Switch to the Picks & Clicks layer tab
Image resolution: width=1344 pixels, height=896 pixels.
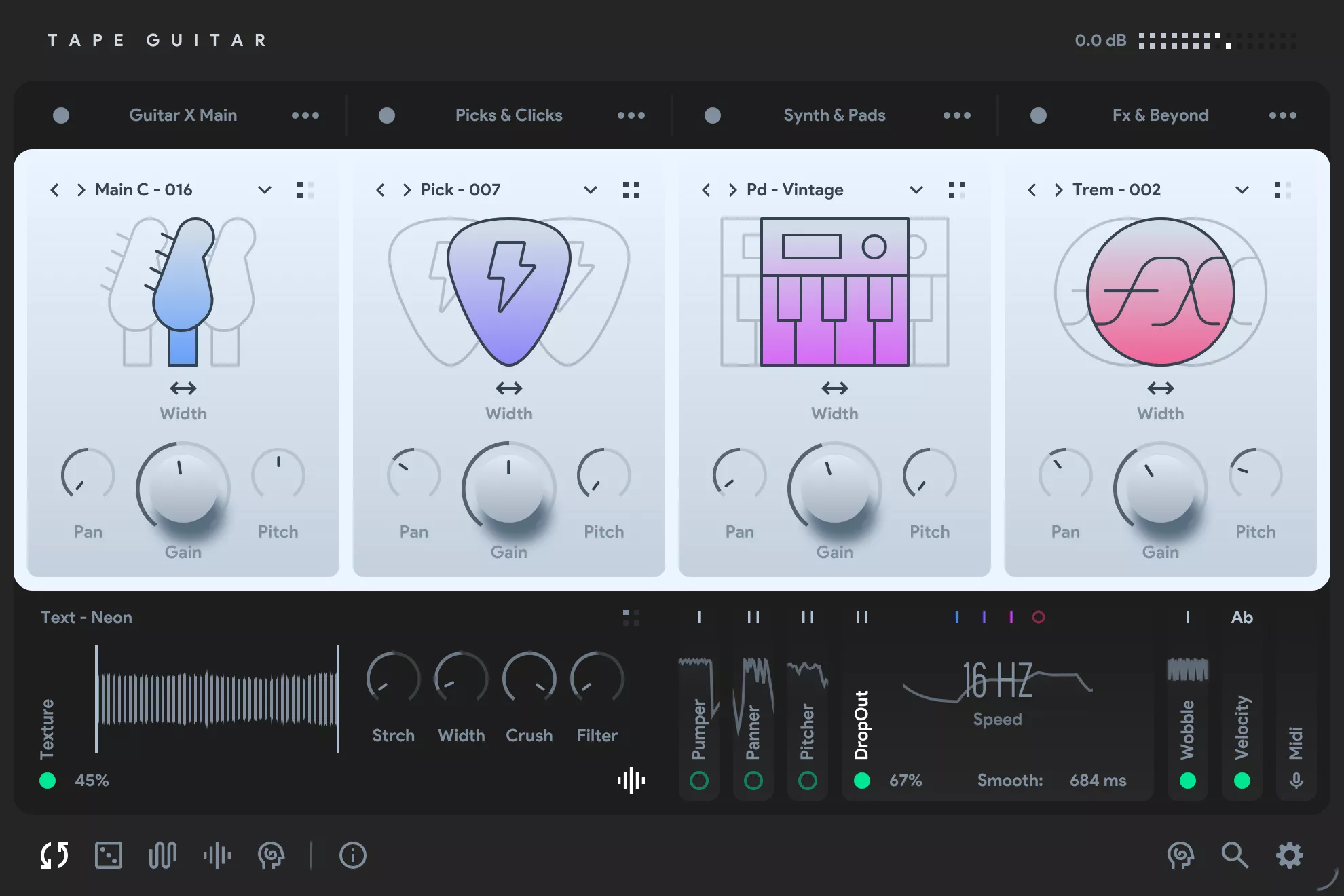click(508, 115)
